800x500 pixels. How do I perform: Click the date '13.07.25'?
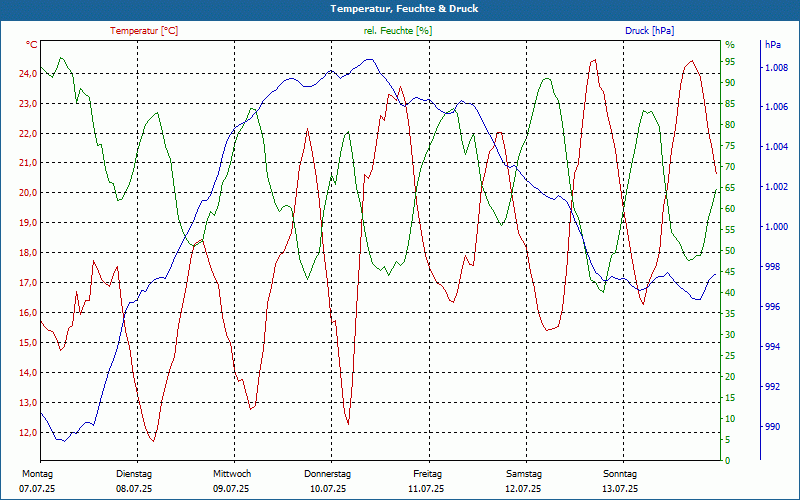pyautogui.click(x=620, y=489)
